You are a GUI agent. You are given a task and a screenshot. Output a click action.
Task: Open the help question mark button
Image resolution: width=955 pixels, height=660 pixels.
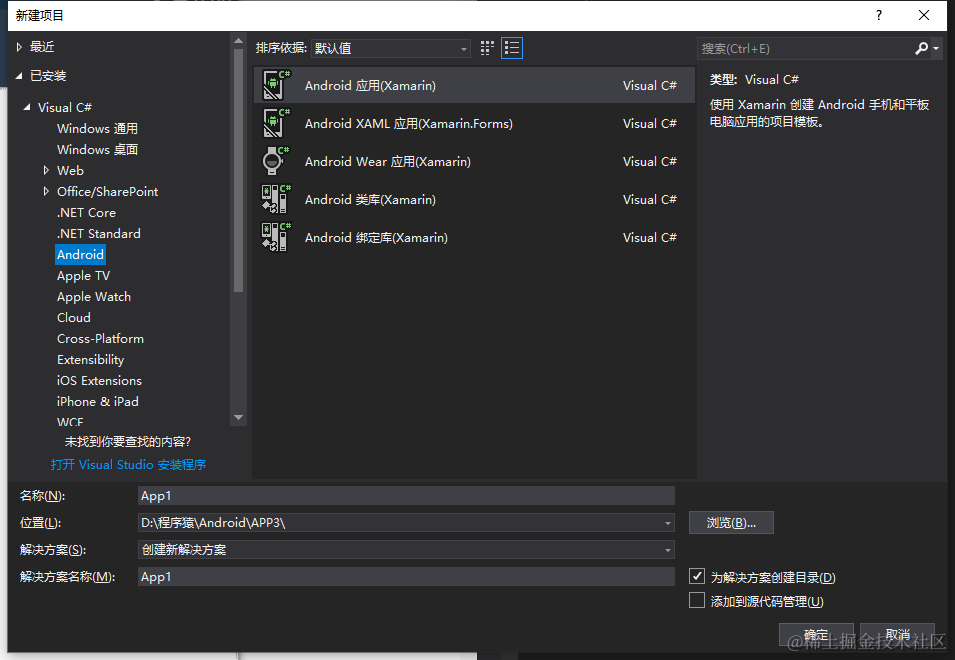tap(878, 15)
